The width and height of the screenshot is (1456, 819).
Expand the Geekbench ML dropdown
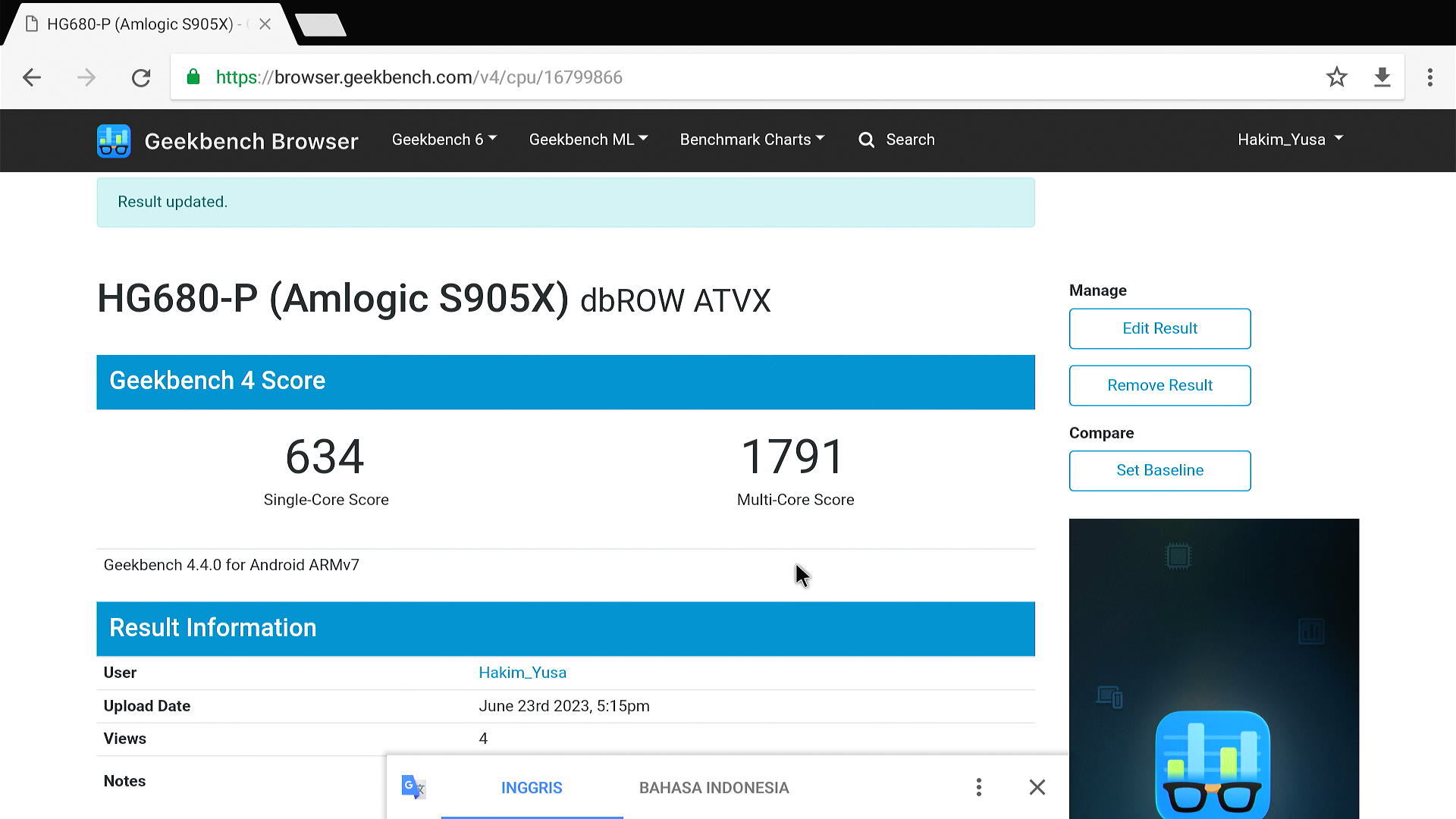[x=588, y=140]
